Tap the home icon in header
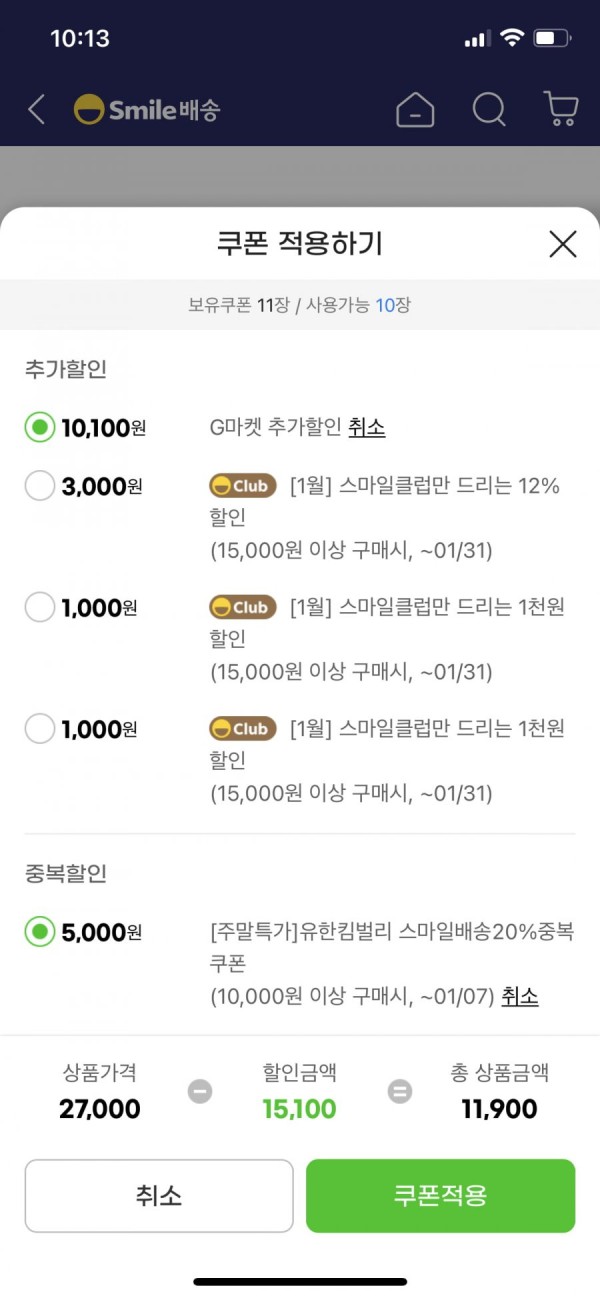Image resolution: width=600 pixels, height=1298 pixels. click(415, 109)
